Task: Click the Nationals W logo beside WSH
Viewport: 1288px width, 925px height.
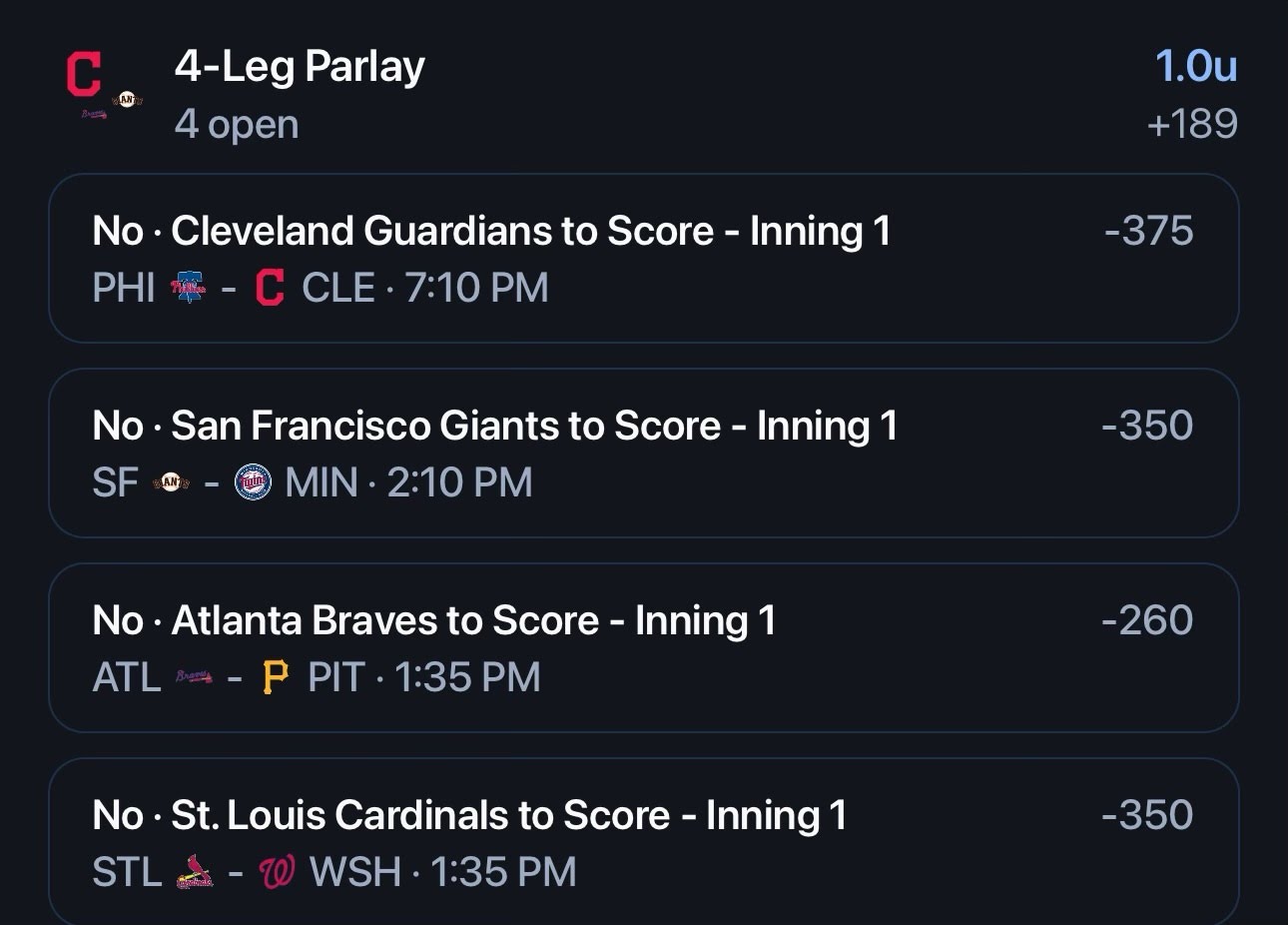Action: (x=277, y=872)
